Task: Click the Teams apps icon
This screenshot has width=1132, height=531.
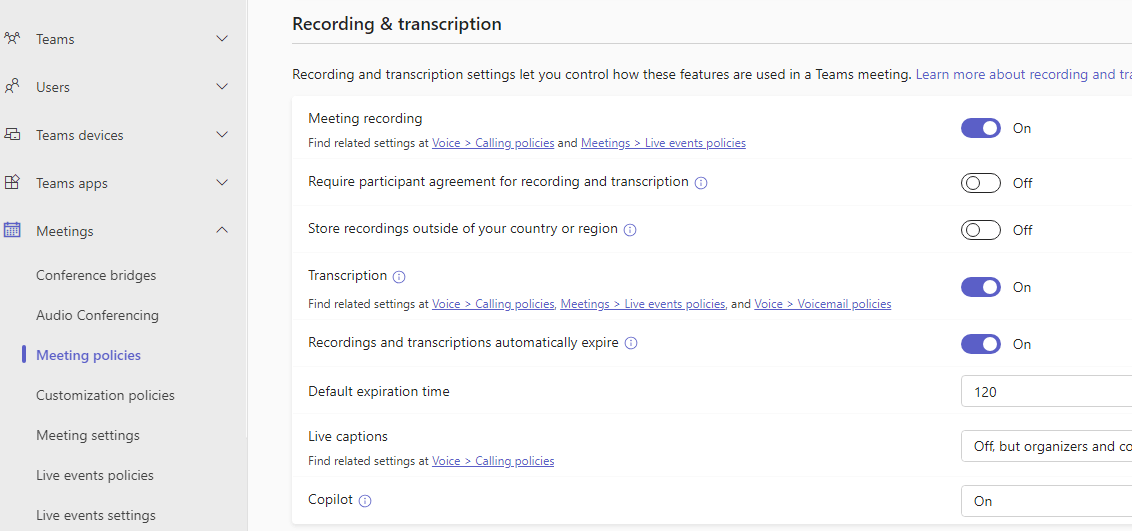Action: coord(12,183)
